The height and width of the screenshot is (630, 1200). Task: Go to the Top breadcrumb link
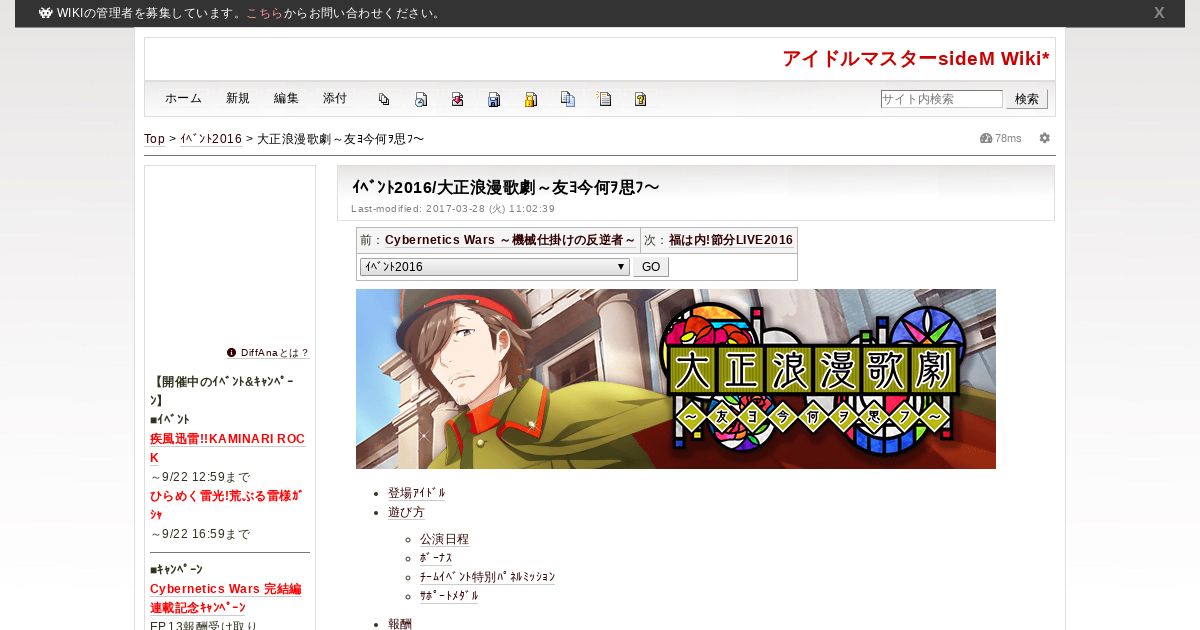[154, 139]
